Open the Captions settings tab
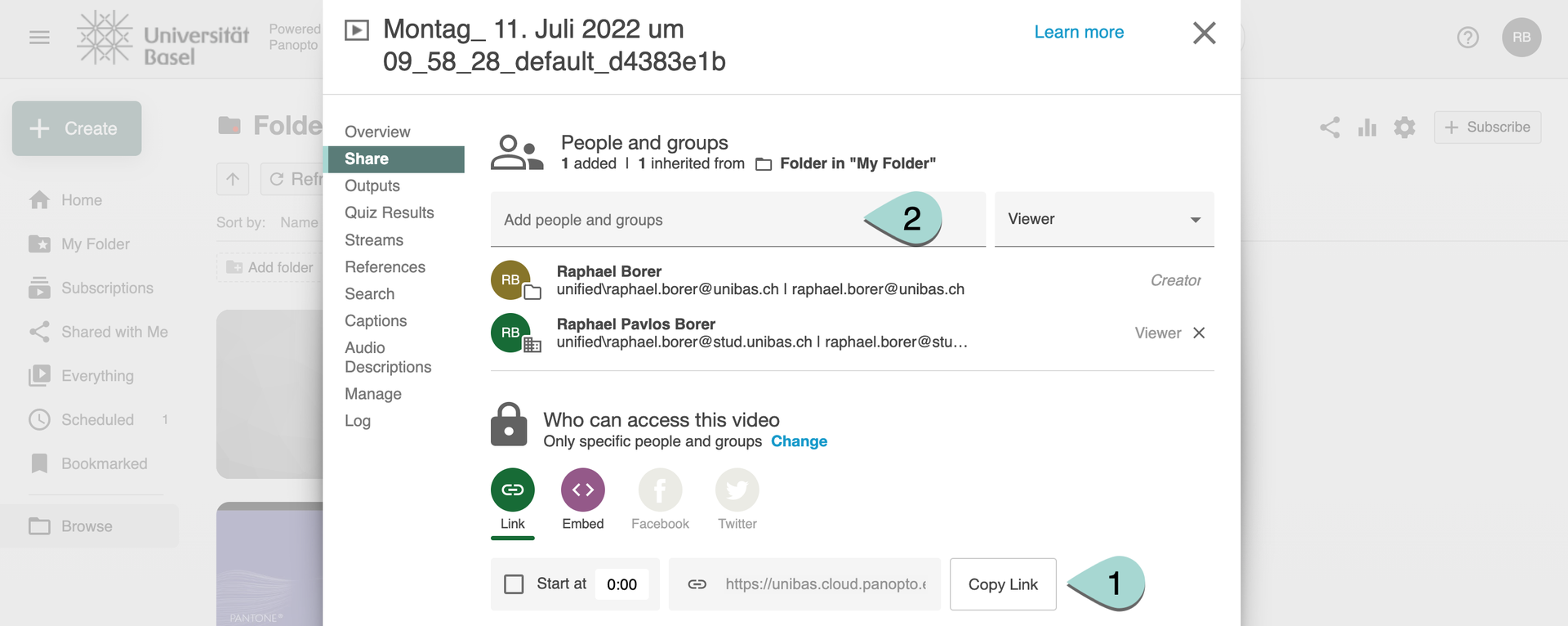This screenshot has width=1568, height=626. (x=376, y=320)
